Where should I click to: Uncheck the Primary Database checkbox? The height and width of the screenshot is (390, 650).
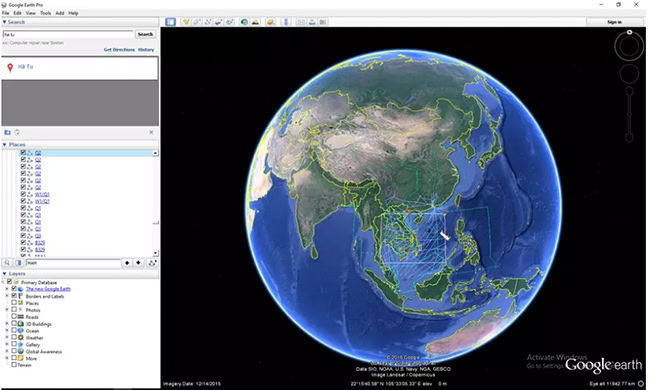[10, 282]
